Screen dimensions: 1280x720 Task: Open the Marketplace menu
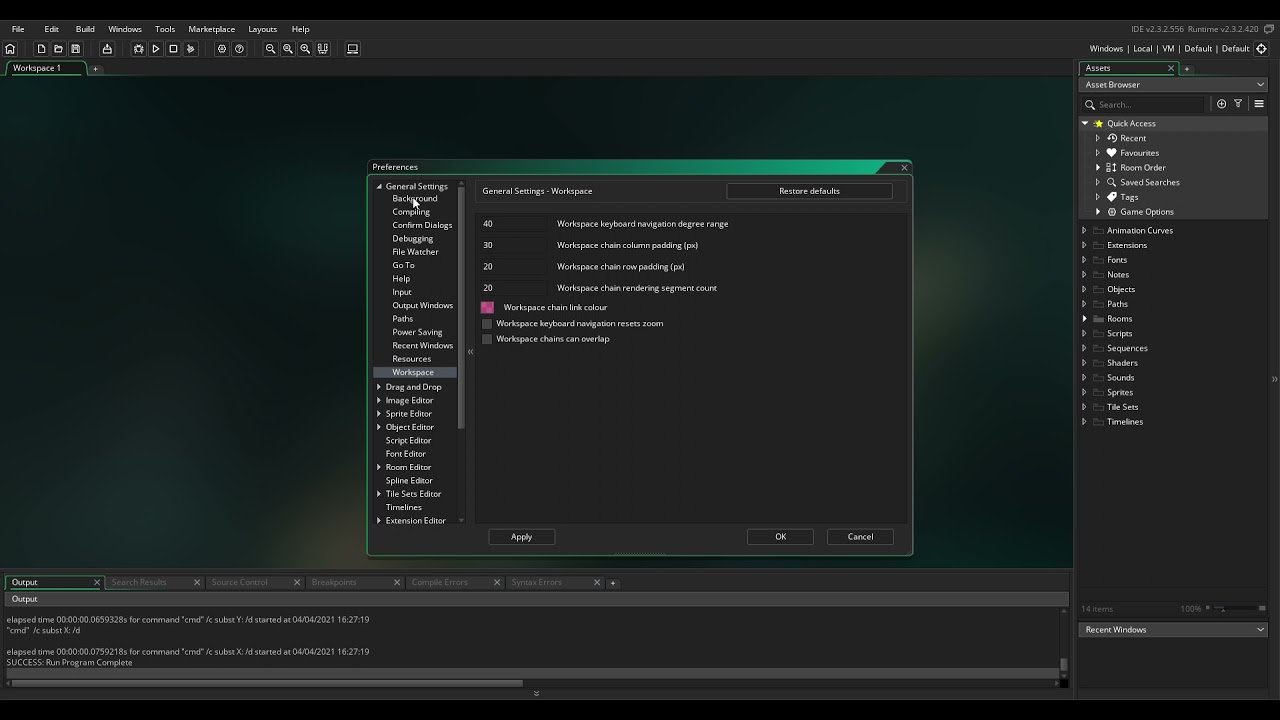pyautogui.click(x=212, y=29)
